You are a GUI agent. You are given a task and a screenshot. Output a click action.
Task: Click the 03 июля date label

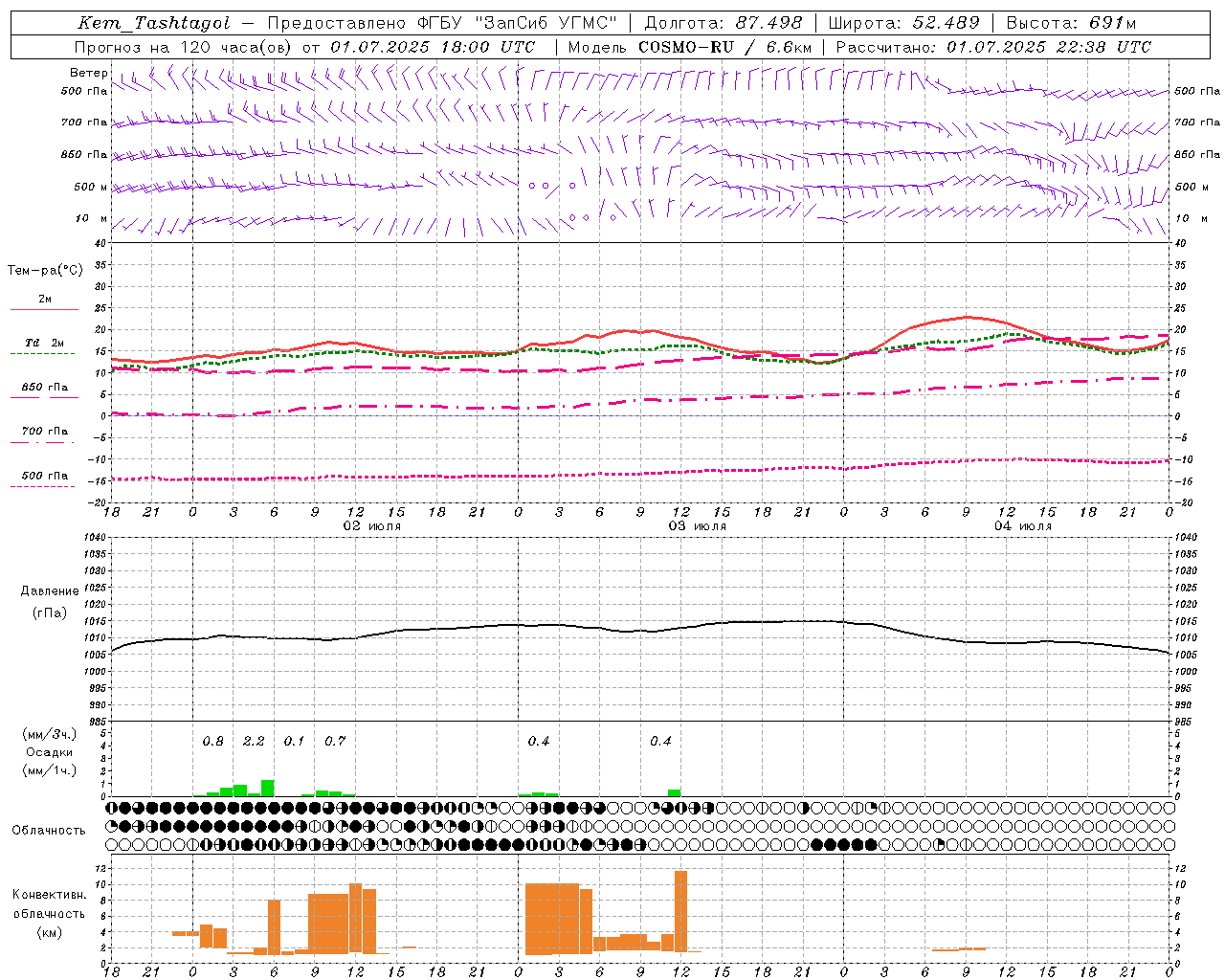[x=698, y=525]
